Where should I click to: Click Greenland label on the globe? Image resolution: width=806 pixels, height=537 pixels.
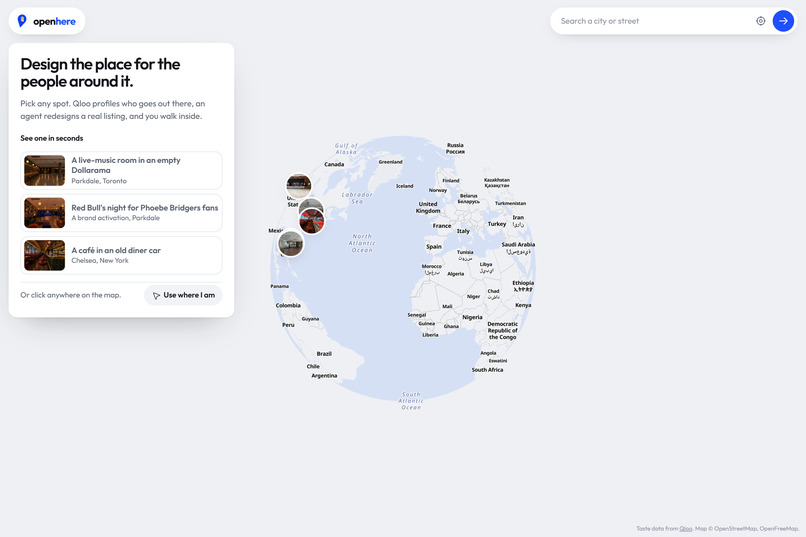point(391,162)
